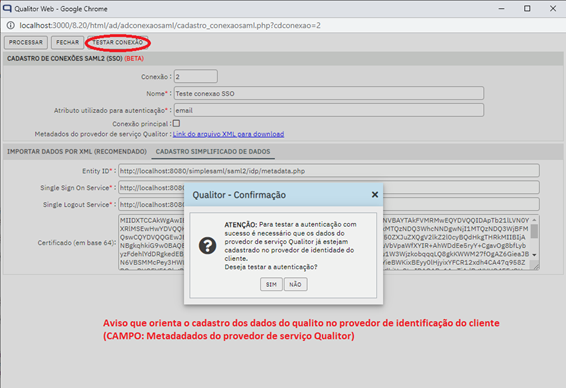Click the 'CADASTRO DE CONEXÕES SAML2 (SSO)' heading
This screenshot has height=388, width=566.
65,58
